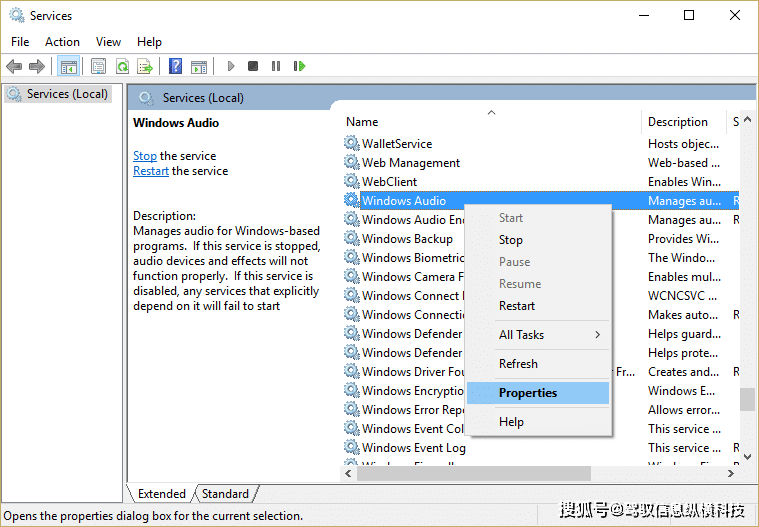Image resolution: width=759 pixels, height=527 pixels.
Task: Click the Restart the service link
Action: (151, 171)
